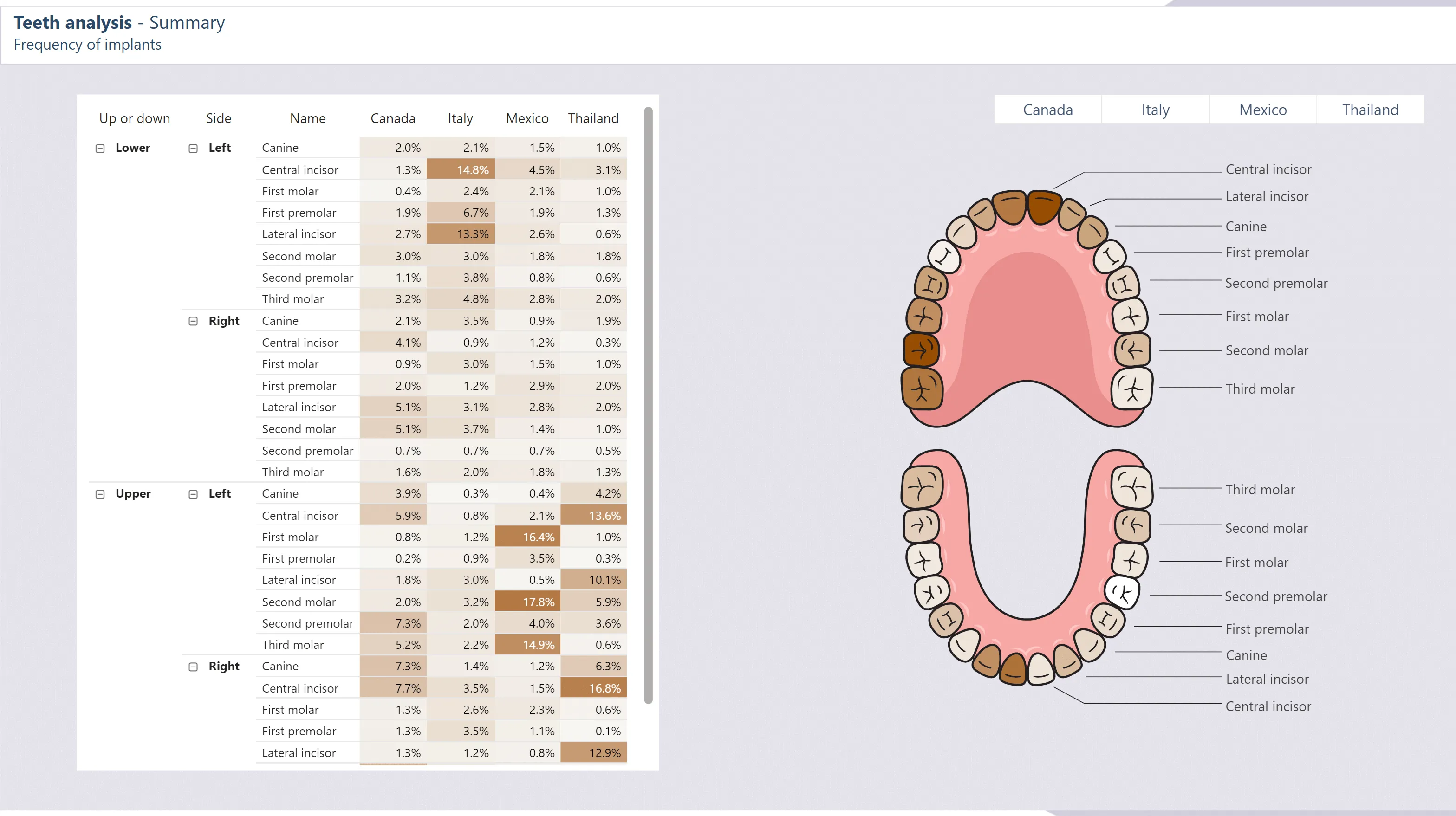Screen dimensions: 1456x816
Task: Collapse the Lower Right side group
Action: point(193,321)
